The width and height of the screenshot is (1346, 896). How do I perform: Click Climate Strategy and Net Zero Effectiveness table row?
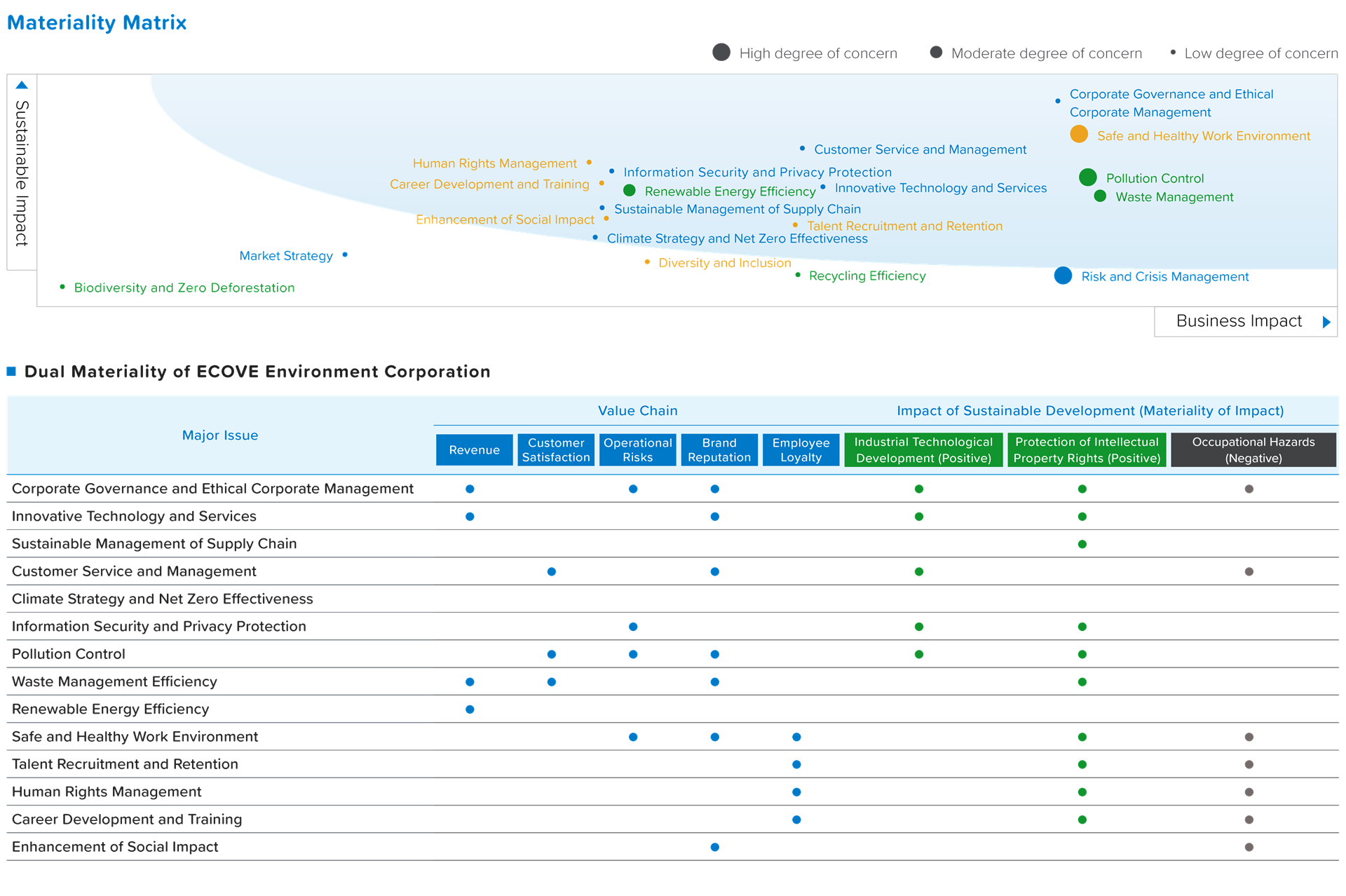[x=672, y=599]
